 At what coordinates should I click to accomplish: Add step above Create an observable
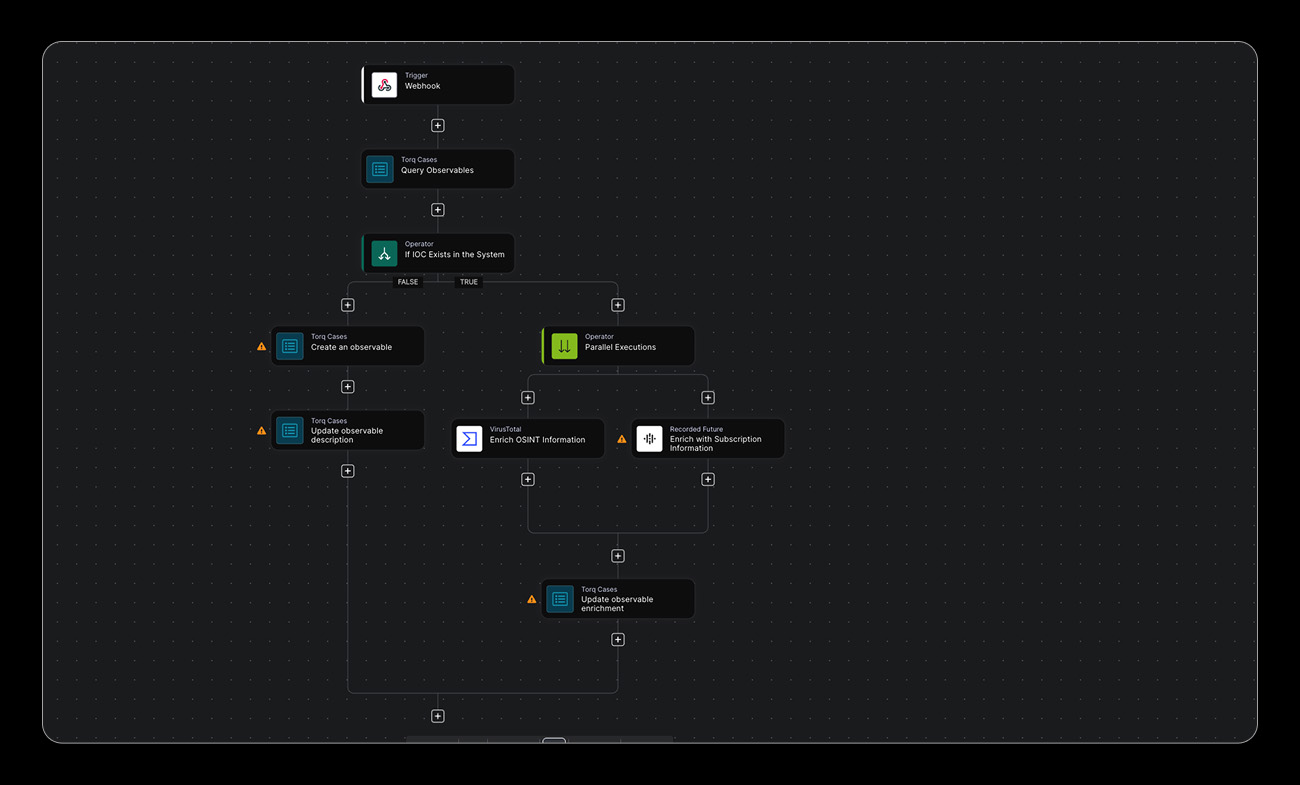tap(348, 305)
